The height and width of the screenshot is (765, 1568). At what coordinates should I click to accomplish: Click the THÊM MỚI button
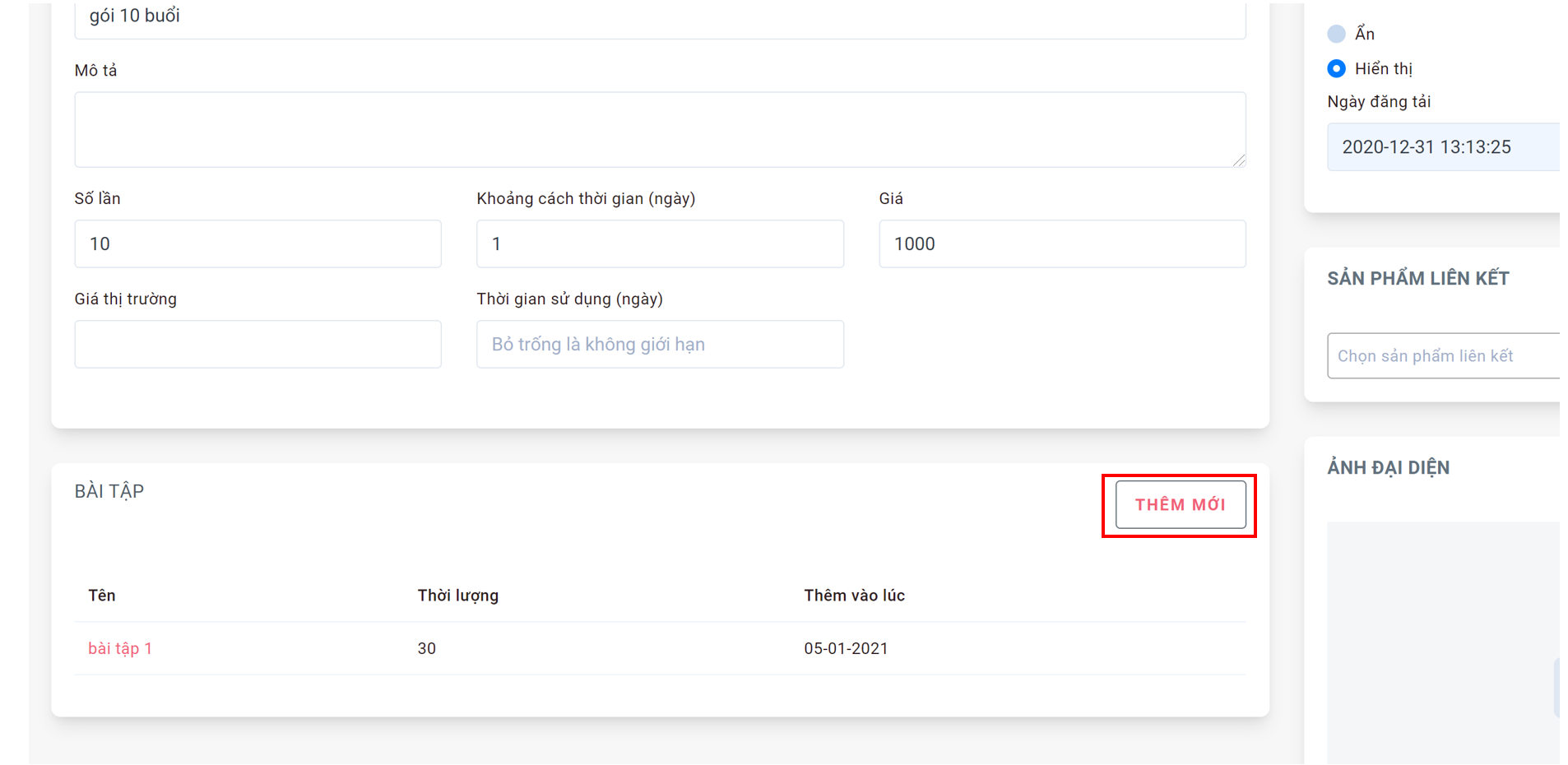[x=1180, y=504]
